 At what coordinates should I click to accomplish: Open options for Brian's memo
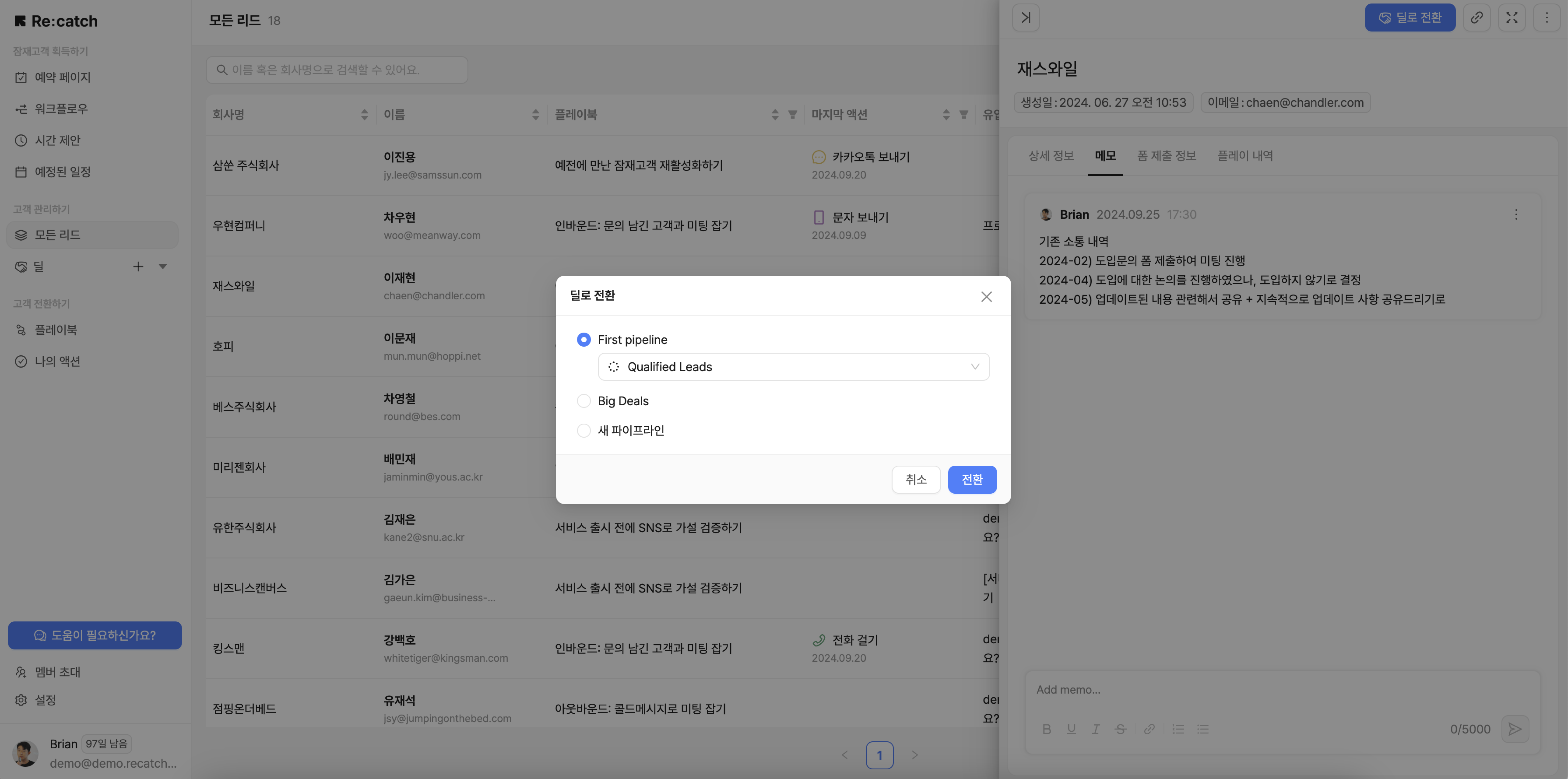click(x=1516, y=214)
